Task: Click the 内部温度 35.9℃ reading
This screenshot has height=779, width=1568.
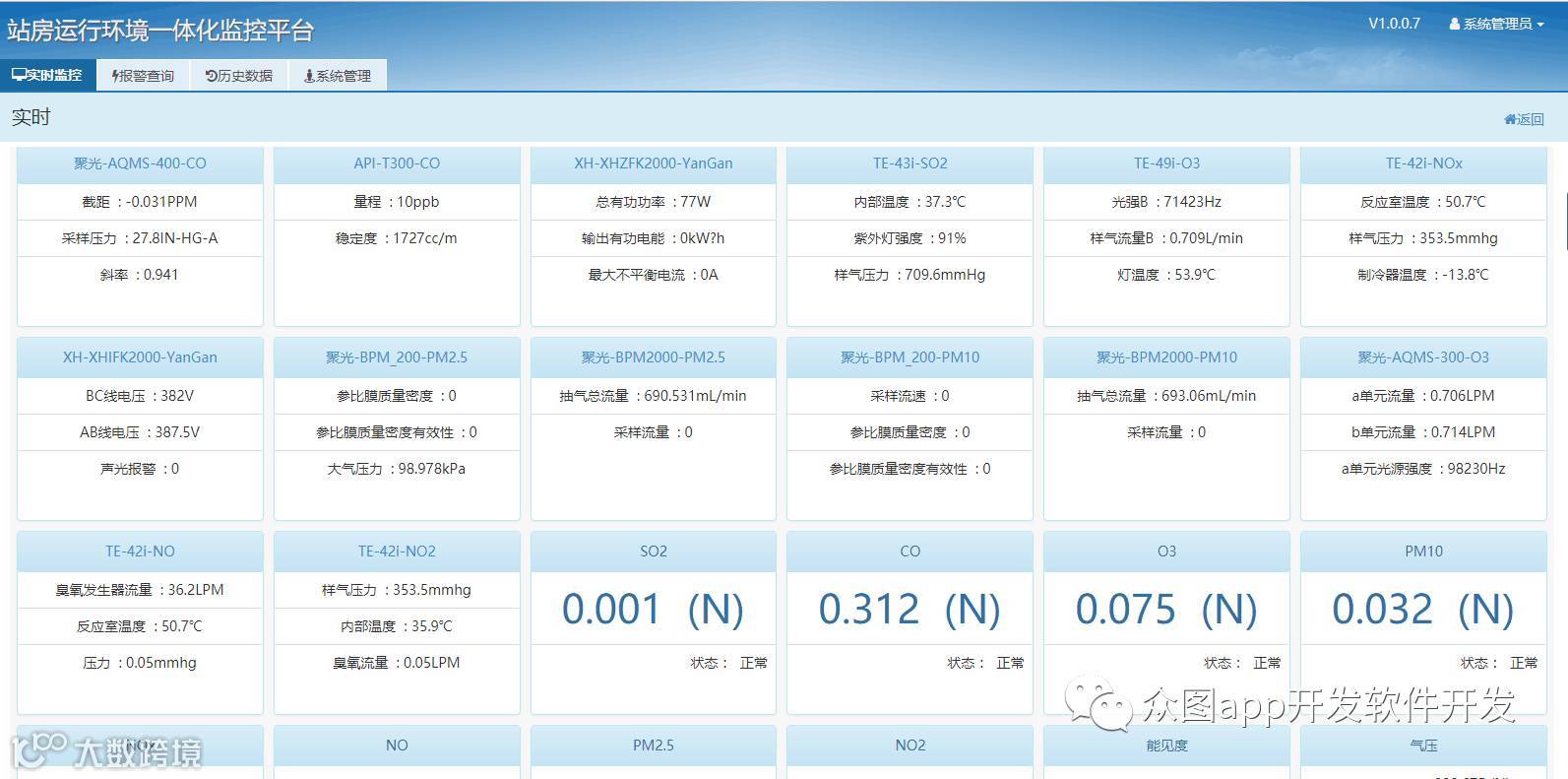Action: point(397,626)
